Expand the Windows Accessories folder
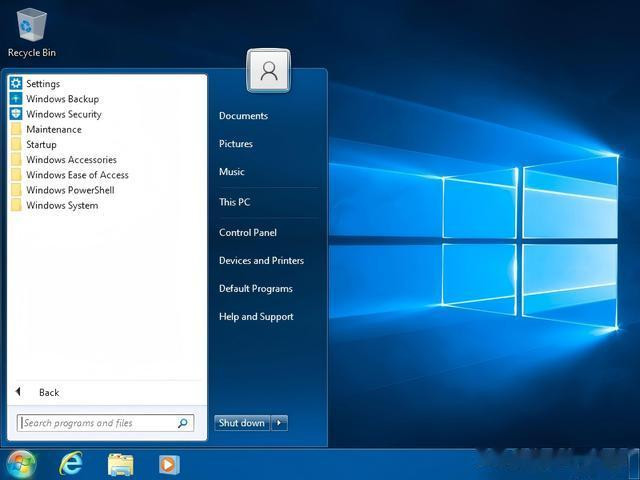Image resolution: width=640 pixels, height=480 pixels. coord(63,160)
